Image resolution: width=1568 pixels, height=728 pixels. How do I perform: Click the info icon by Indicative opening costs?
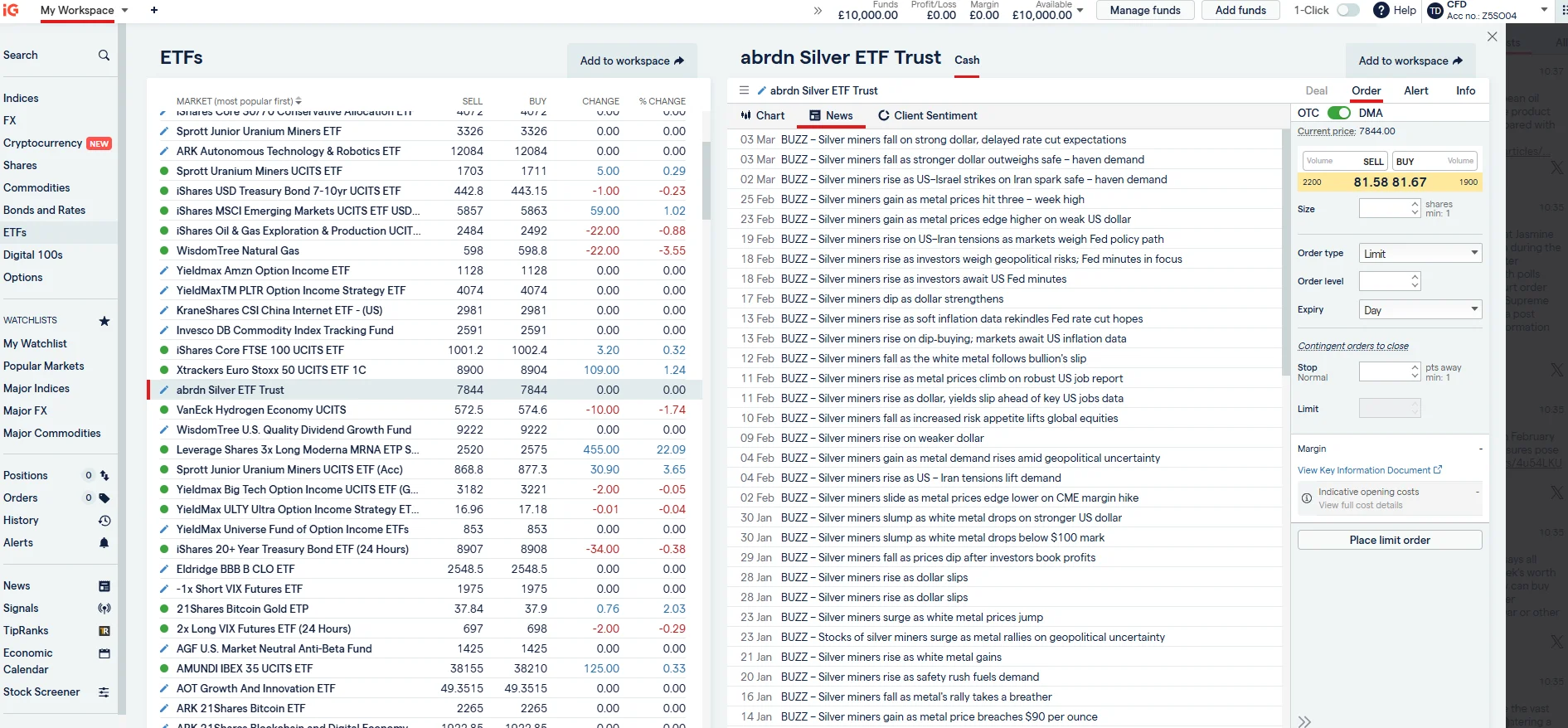coord(1307,498)
